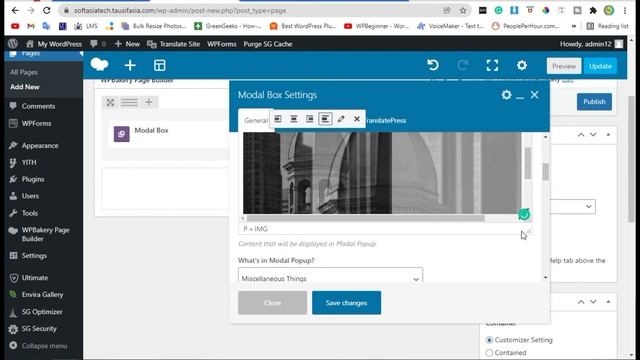This screenshot has height=360, width=640.
Task: Open Appearance in admin sidebar
Action: (x=40, y=146)
